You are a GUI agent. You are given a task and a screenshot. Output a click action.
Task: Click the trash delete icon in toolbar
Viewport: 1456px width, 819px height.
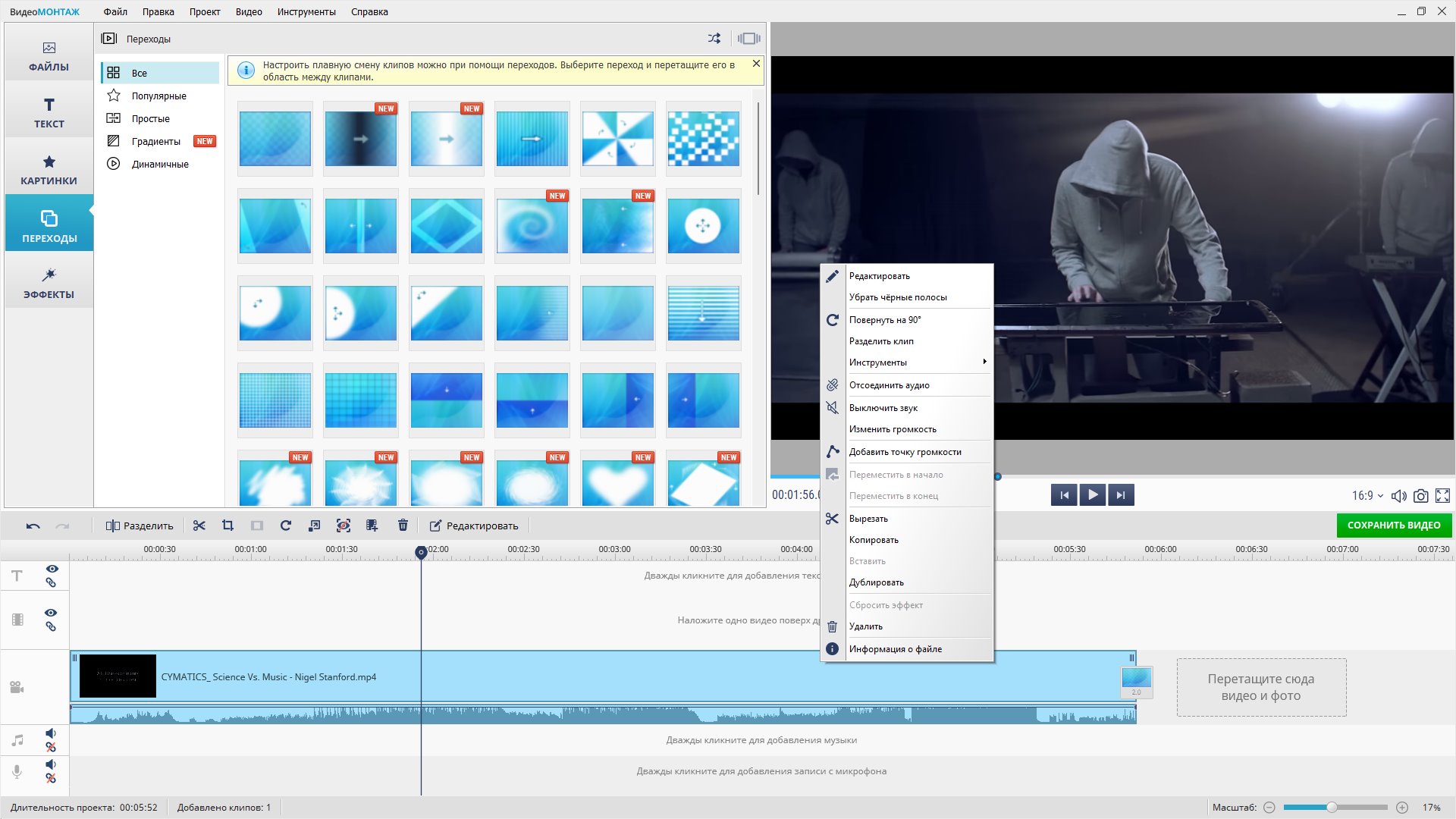click(403, 526)
